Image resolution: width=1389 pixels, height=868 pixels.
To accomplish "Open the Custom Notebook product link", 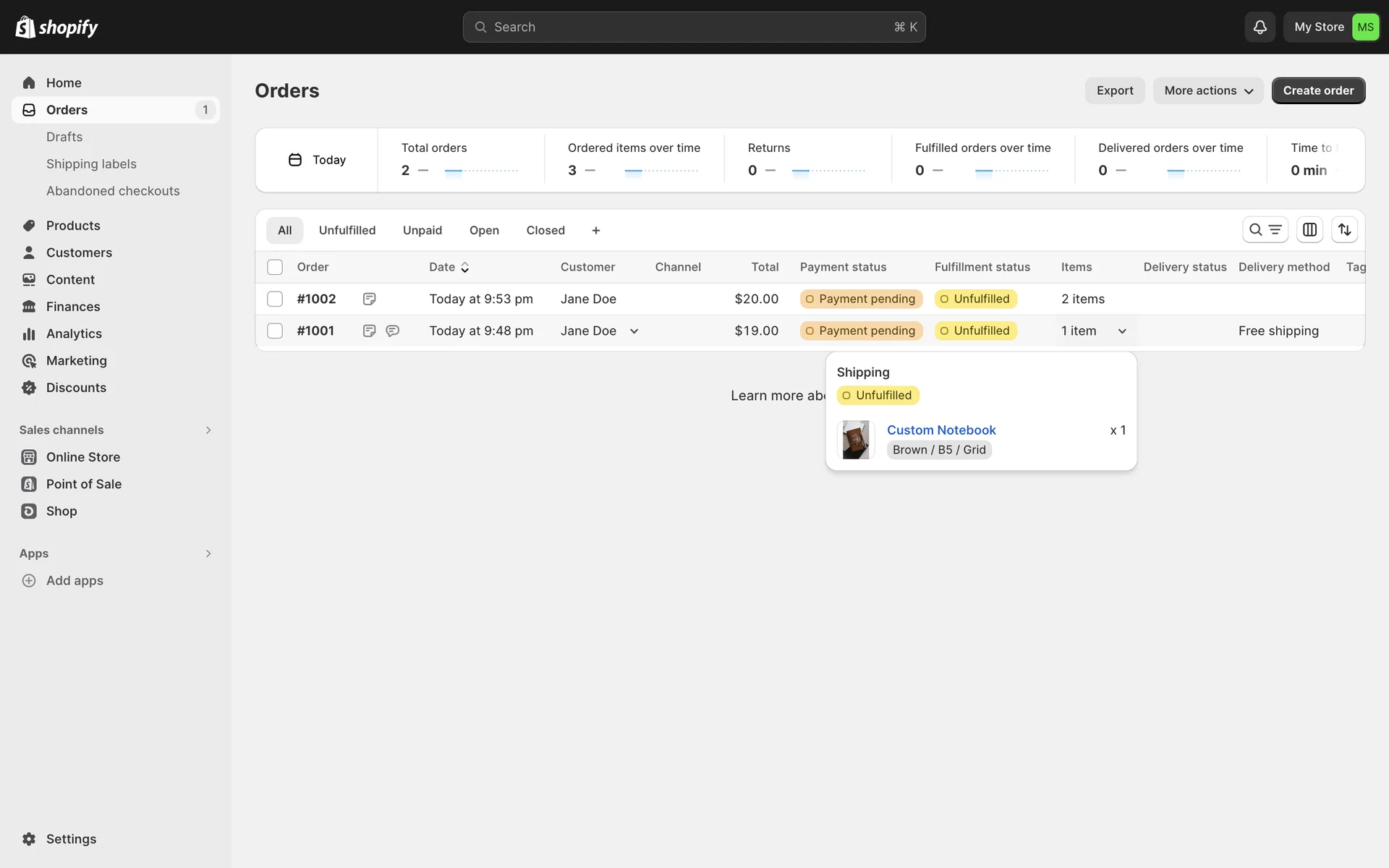I will pyautogui.click(x=940, y=430).
